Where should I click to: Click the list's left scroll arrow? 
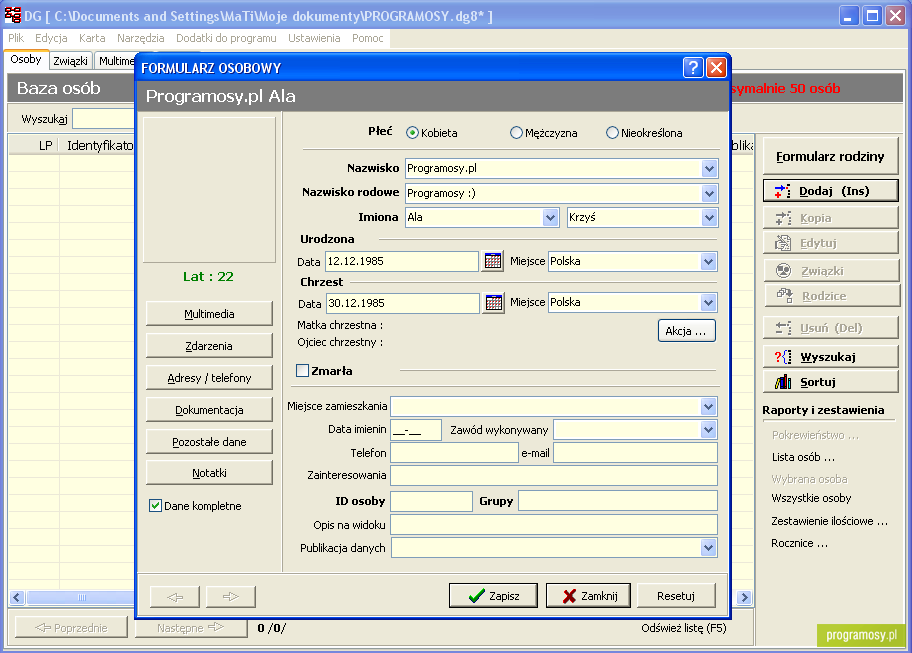pos(17,597)
